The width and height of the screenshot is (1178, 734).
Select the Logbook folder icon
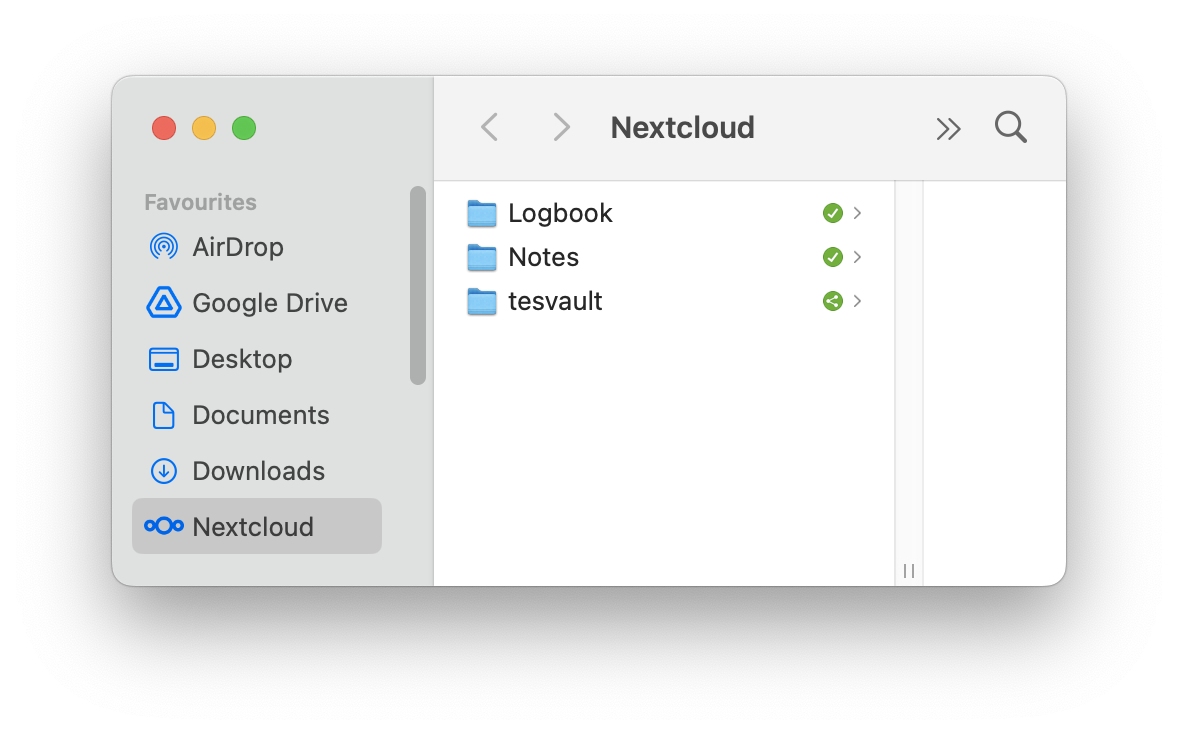[x=482, y=213]
